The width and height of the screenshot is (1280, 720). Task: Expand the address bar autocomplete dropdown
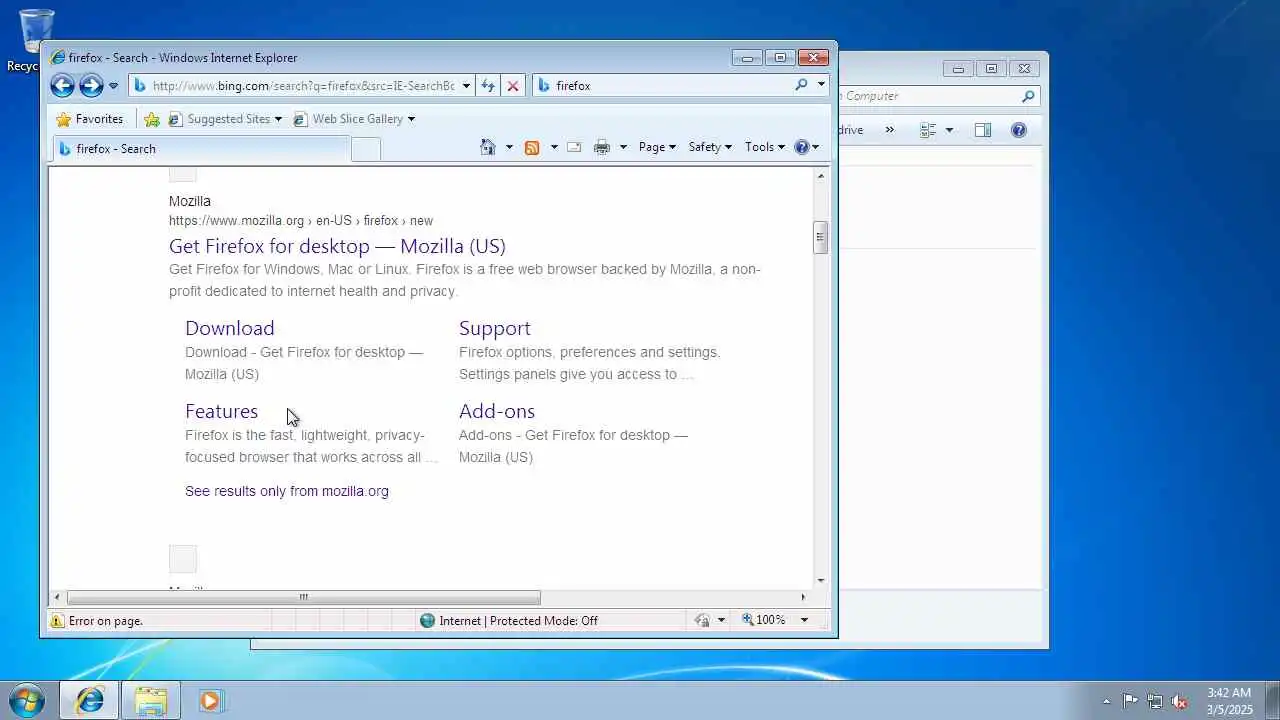[466, 86]
